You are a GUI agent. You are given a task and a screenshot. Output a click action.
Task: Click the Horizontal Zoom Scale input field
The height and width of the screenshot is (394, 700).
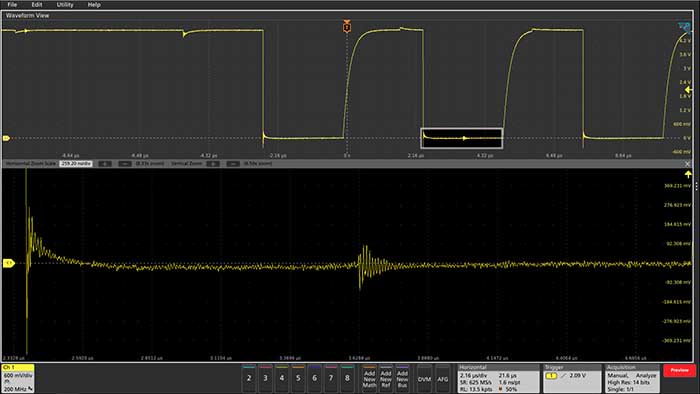coord(76,164)
